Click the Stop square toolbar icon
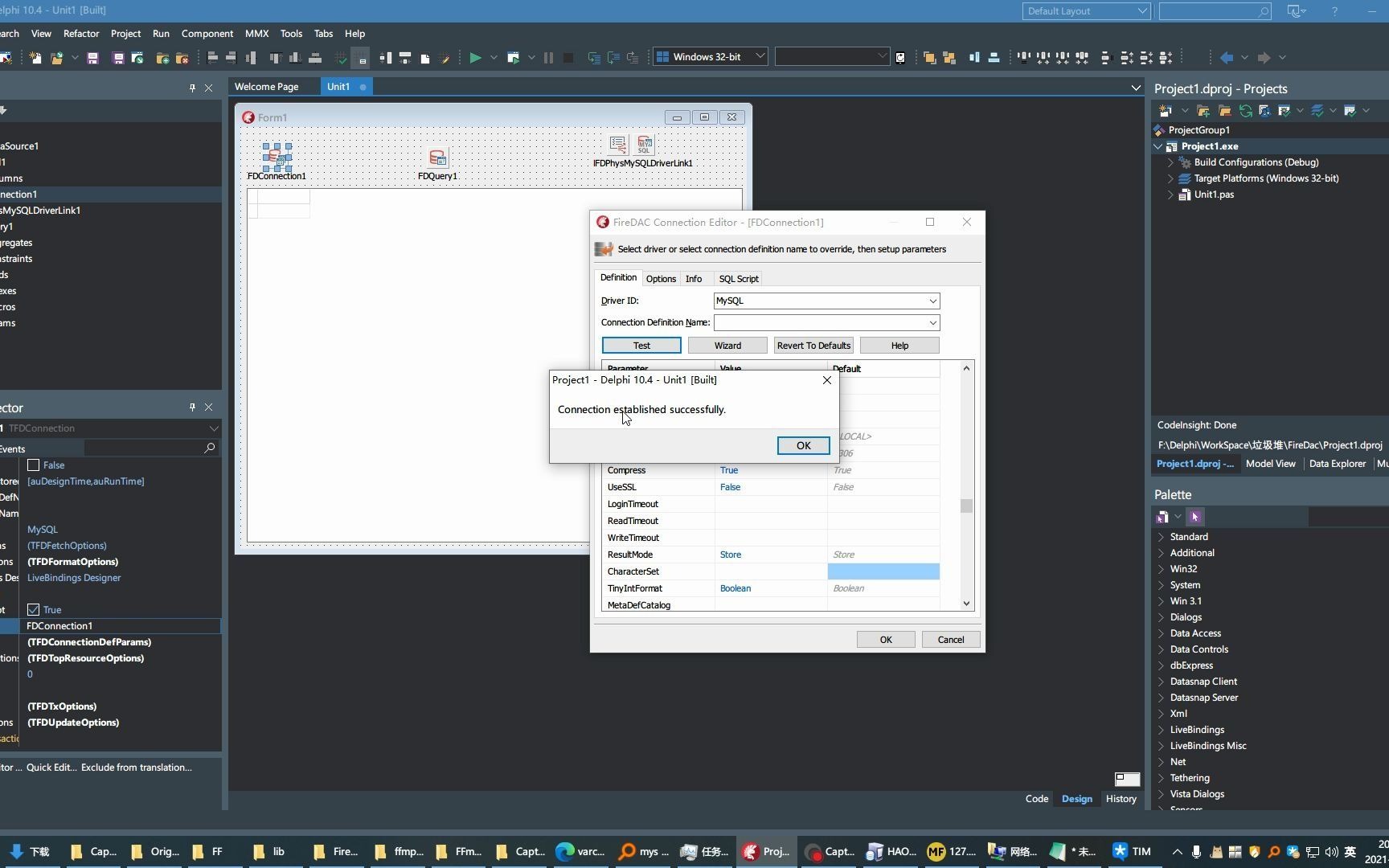The image size is (1389, 868). tap(568, 58)
